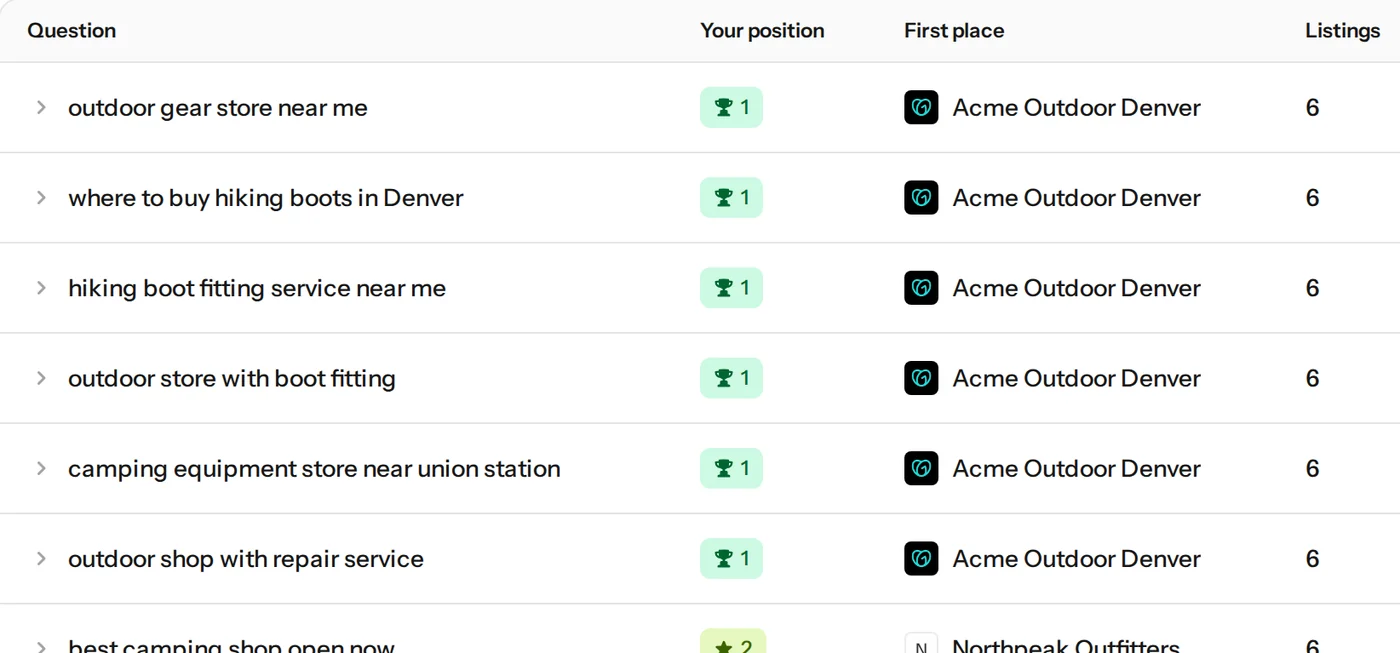The image size is (1400, 653).
Task: Expand the "where to buy hiking boots in Denver" row
Action: tap(41, 197)
